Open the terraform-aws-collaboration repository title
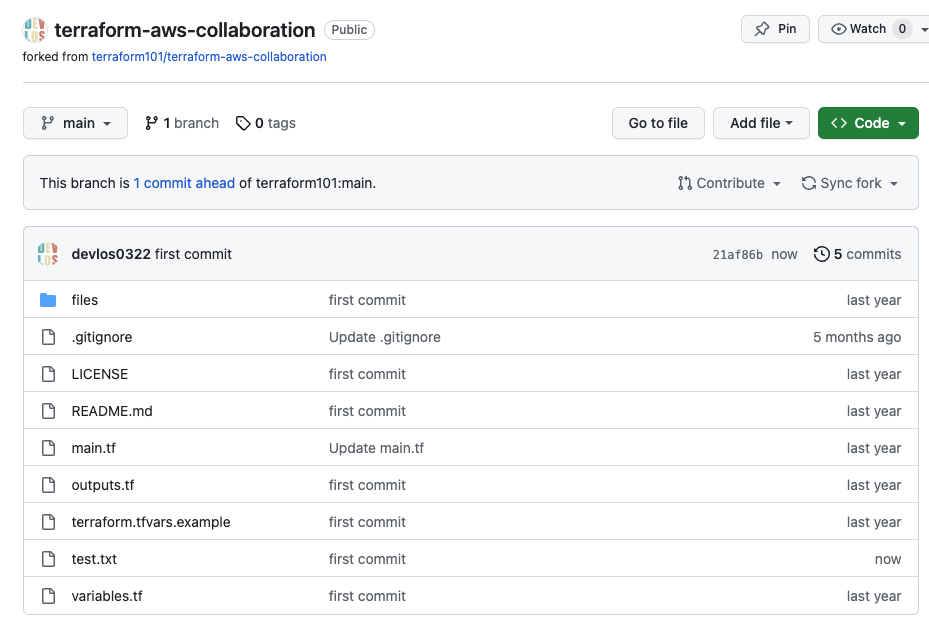Image resolution: width=929 pixels, height=625 pixels. [185, 30]
